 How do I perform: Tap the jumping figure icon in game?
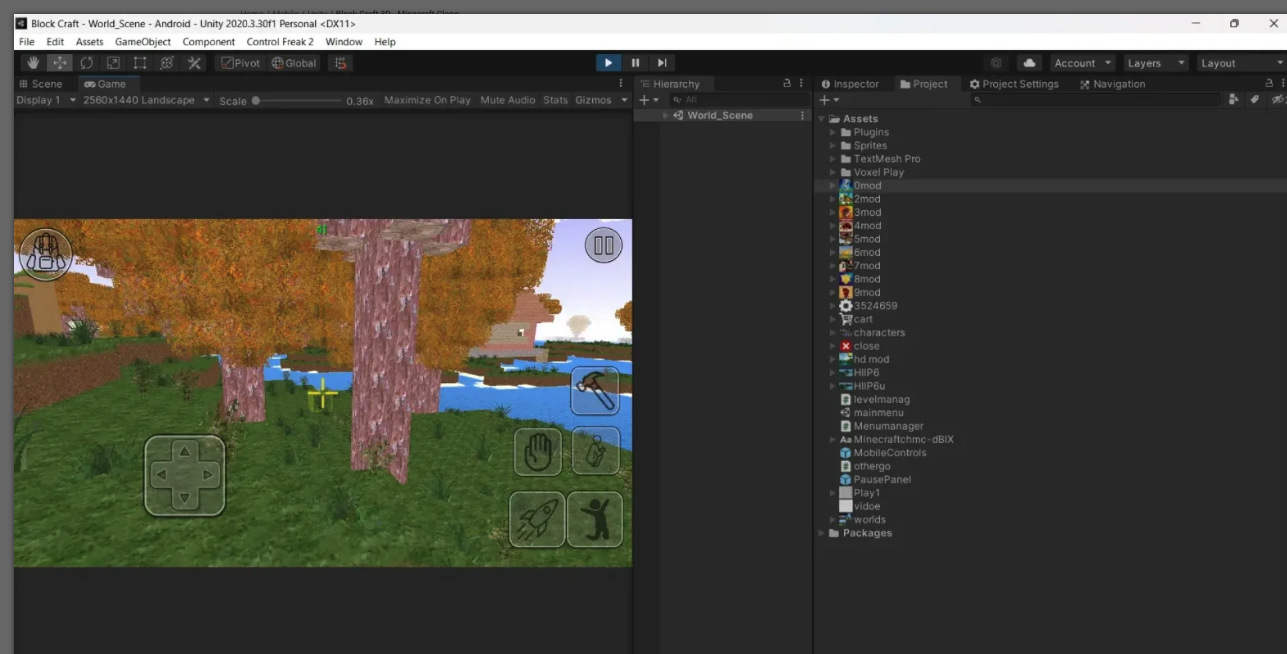click(595, 518)
